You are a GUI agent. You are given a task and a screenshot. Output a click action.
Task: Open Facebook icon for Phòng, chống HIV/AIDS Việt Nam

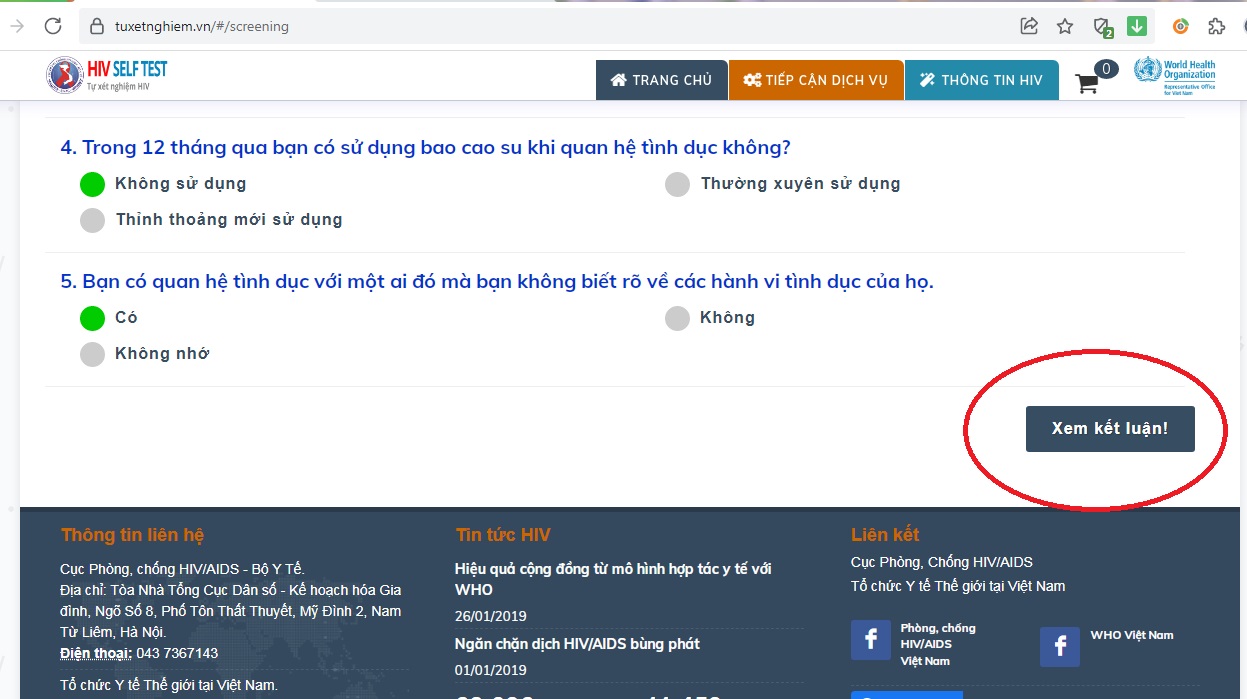(x=871, y=640)
